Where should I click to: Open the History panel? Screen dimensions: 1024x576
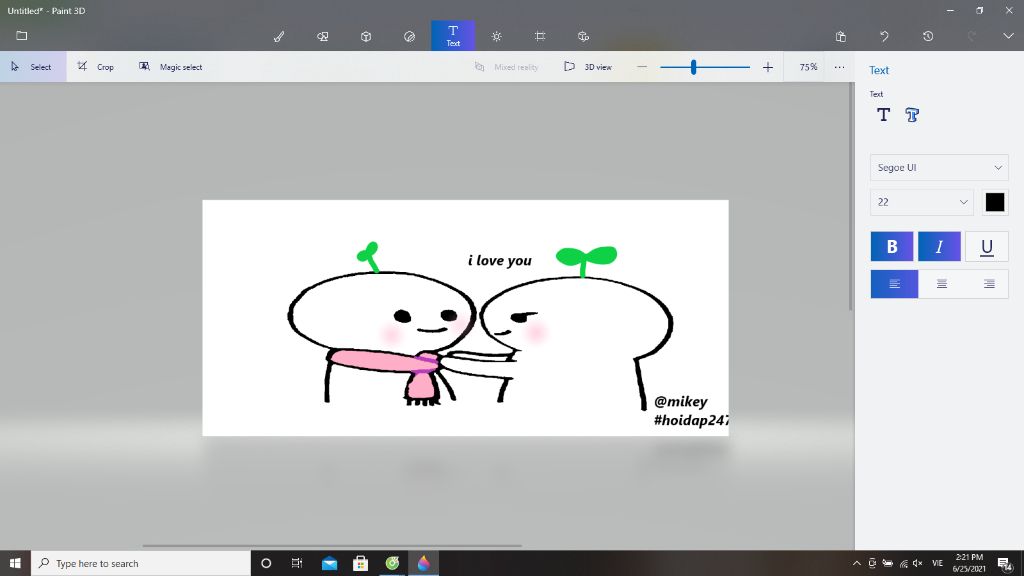[928, 37]
